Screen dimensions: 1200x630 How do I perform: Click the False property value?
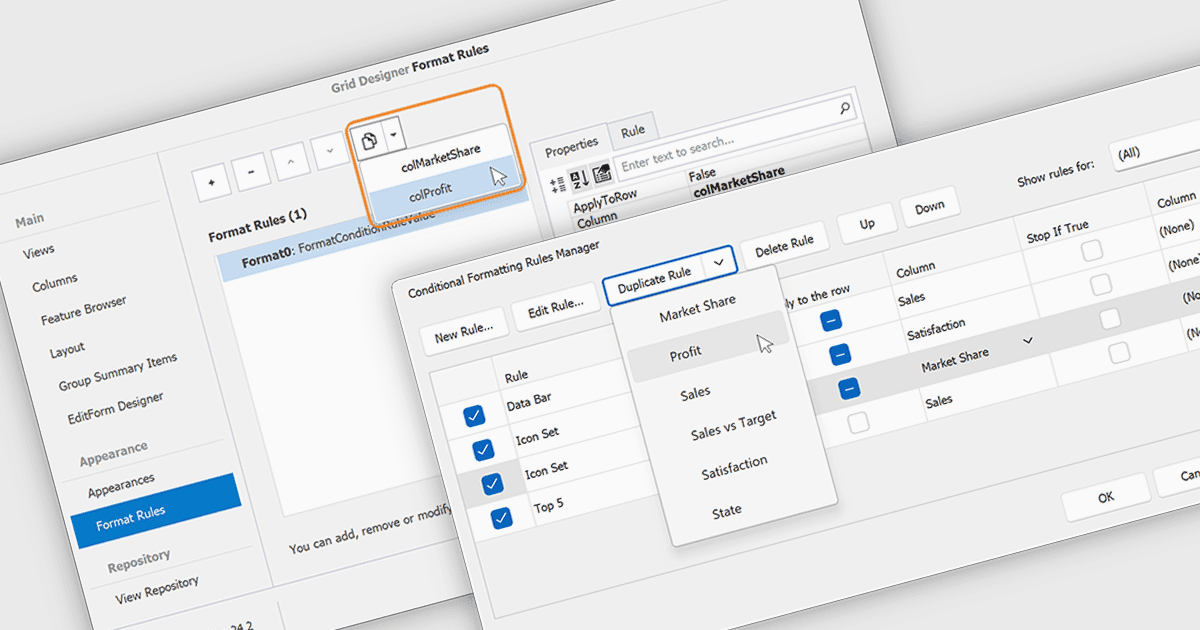[702, 174]
